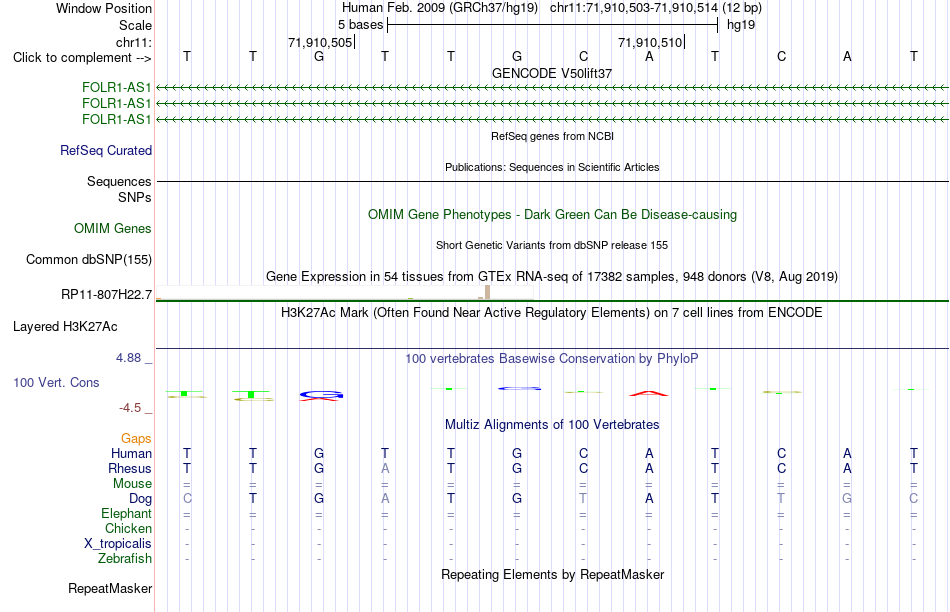Viewport: 950px width, 612px height.
Task: Open 'Short Genetic Variants from dbSNP release 155'
Action: tap(552, 245)
